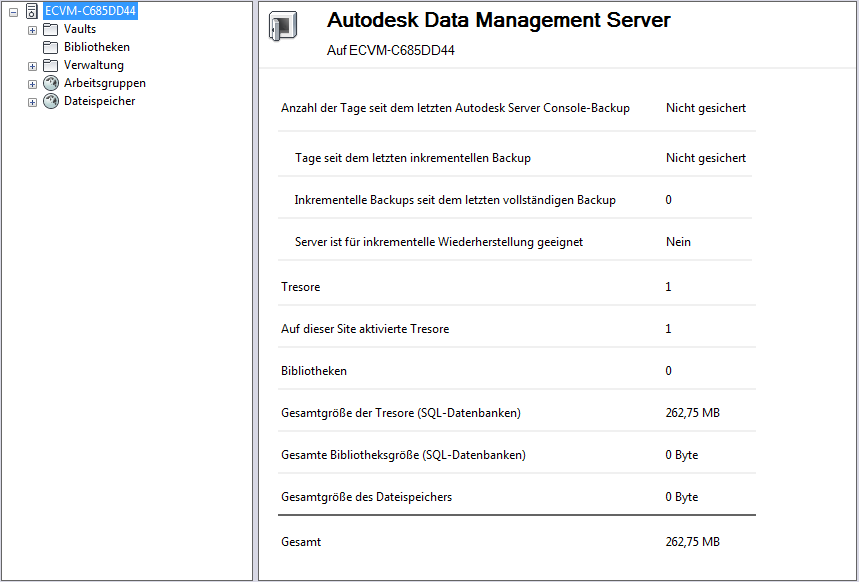Image resolution: width=859 pixels, height=582 pixels.
Task: Select the Arbeitsgruppen label in tree
Action: (x=104, y=83)
